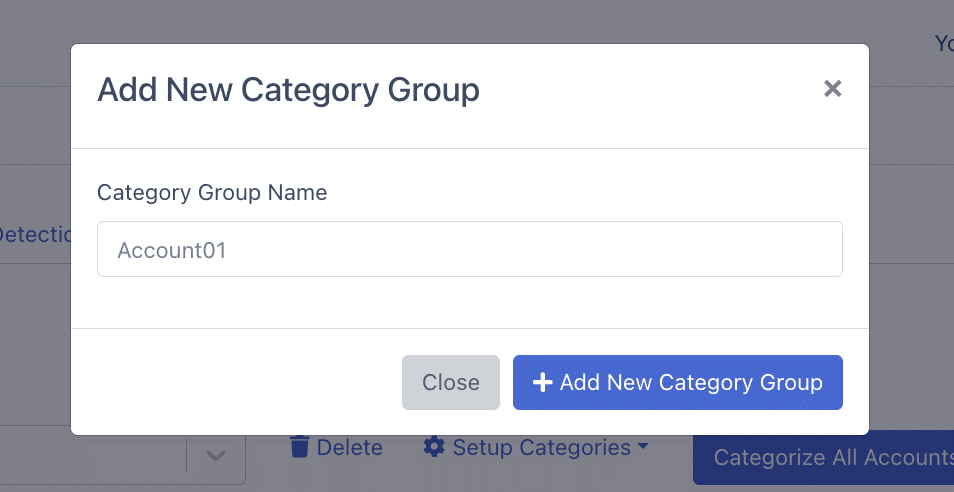Viewport: 954px width, 492px height.
Task: Click the trash can icon beside Delete
Action: [299, 447]
